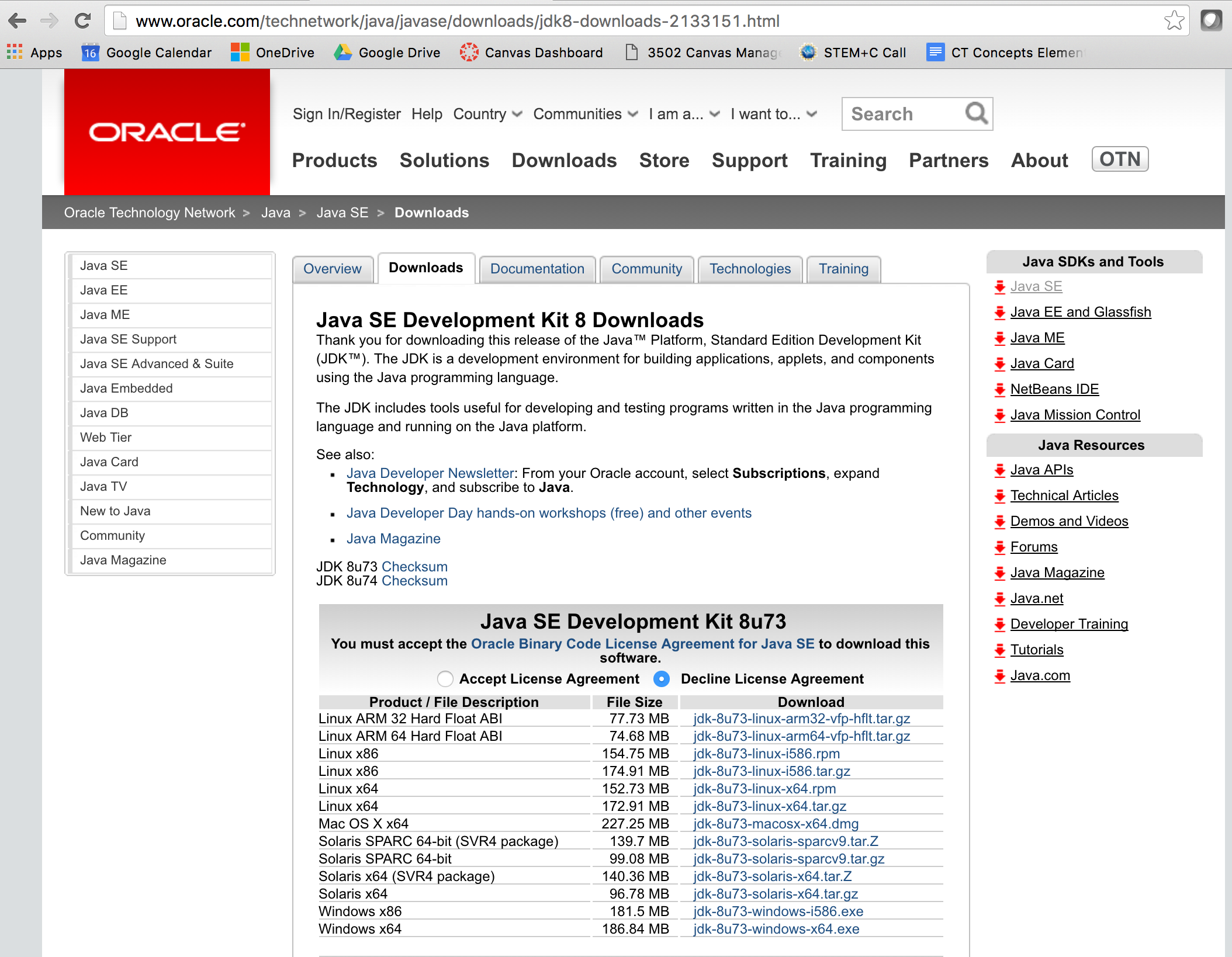The width and height of the screenshot is (1232, 957).
Task: Click the Oracle logo
Action: (x=167, y=132)
